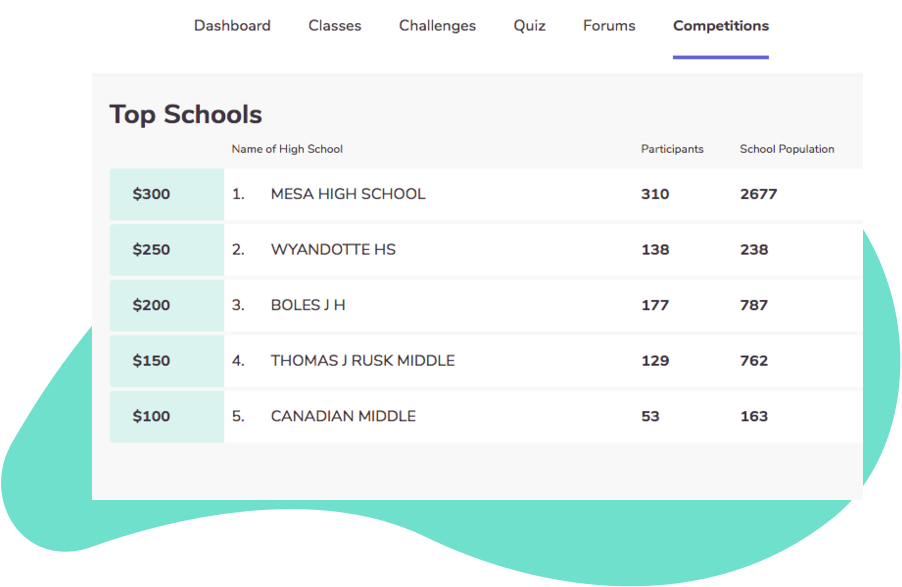Select the MESA HIGH SCHOOL entry

(x=348, y=194)
